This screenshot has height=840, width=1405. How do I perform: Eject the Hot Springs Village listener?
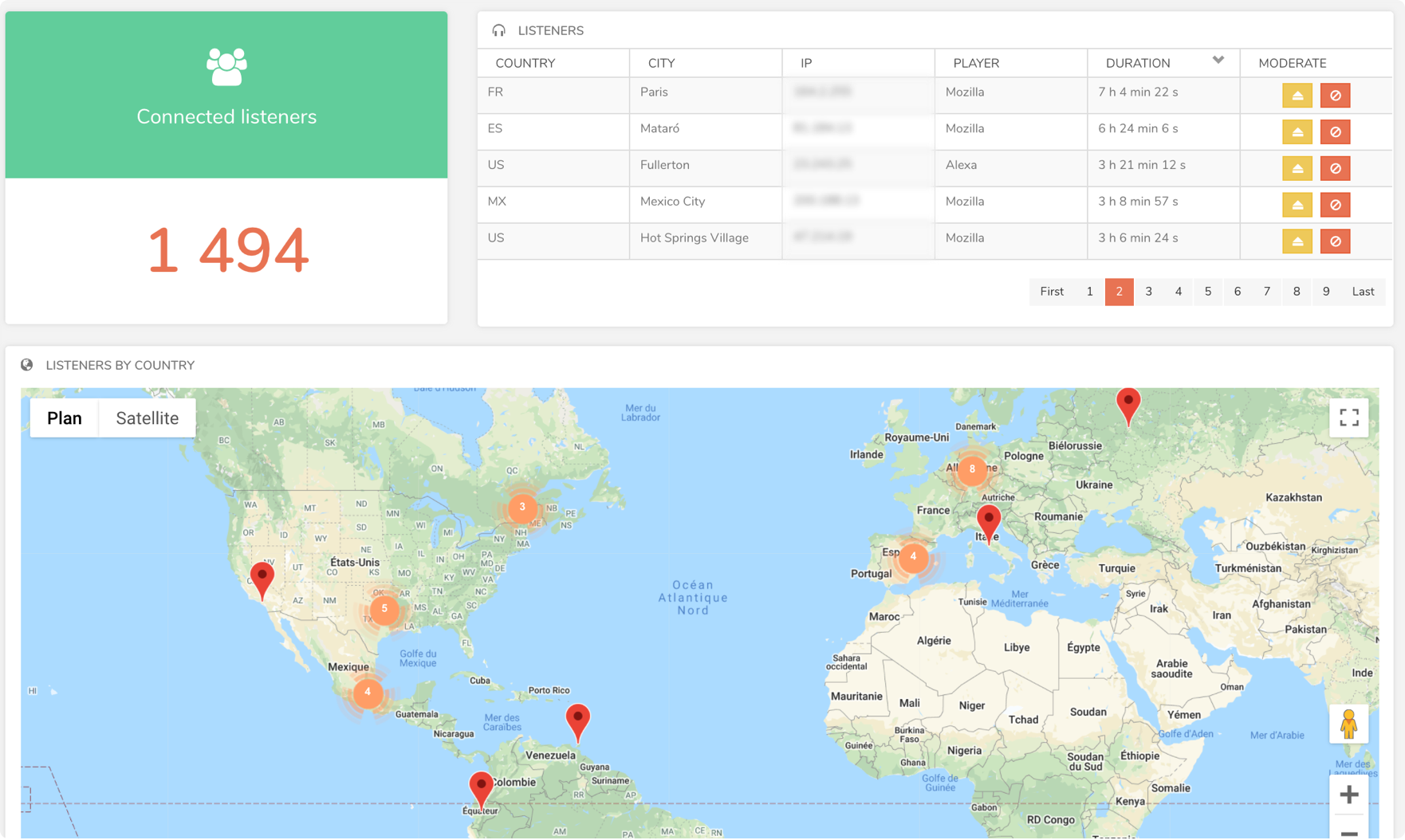click(1297, 241)
